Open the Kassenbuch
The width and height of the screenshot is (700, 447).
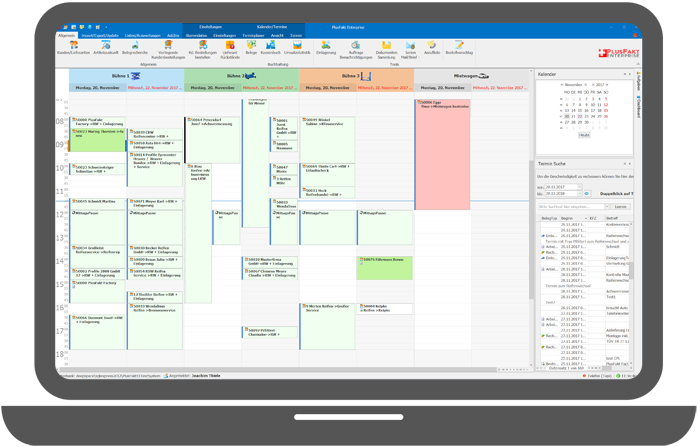pos(271,47)
